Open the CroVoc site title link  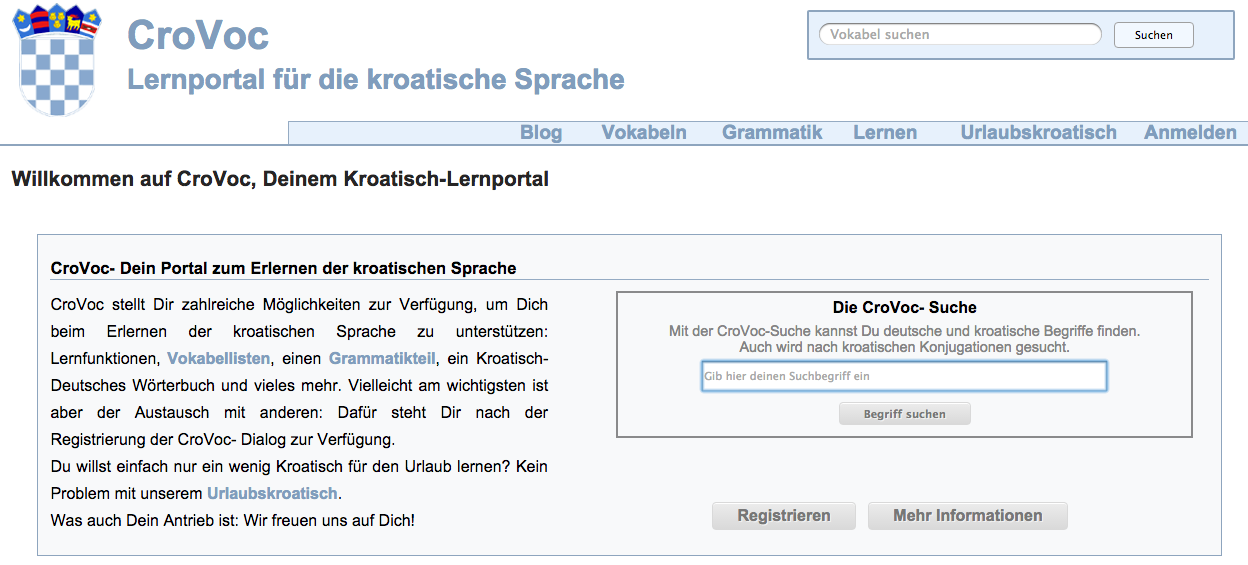(198, 35)
